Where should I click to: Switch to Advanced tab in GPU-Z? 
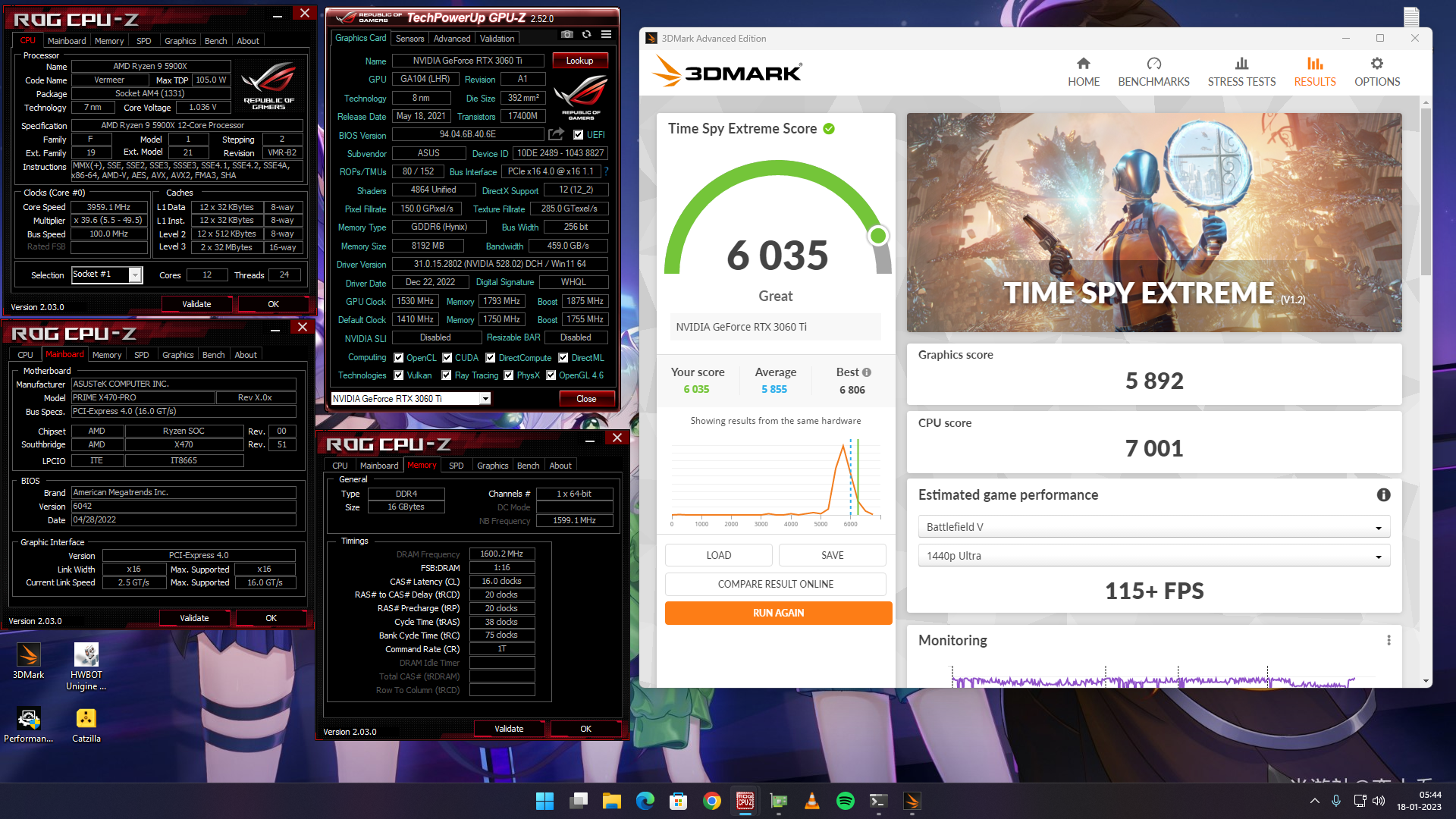pos(452,38)
